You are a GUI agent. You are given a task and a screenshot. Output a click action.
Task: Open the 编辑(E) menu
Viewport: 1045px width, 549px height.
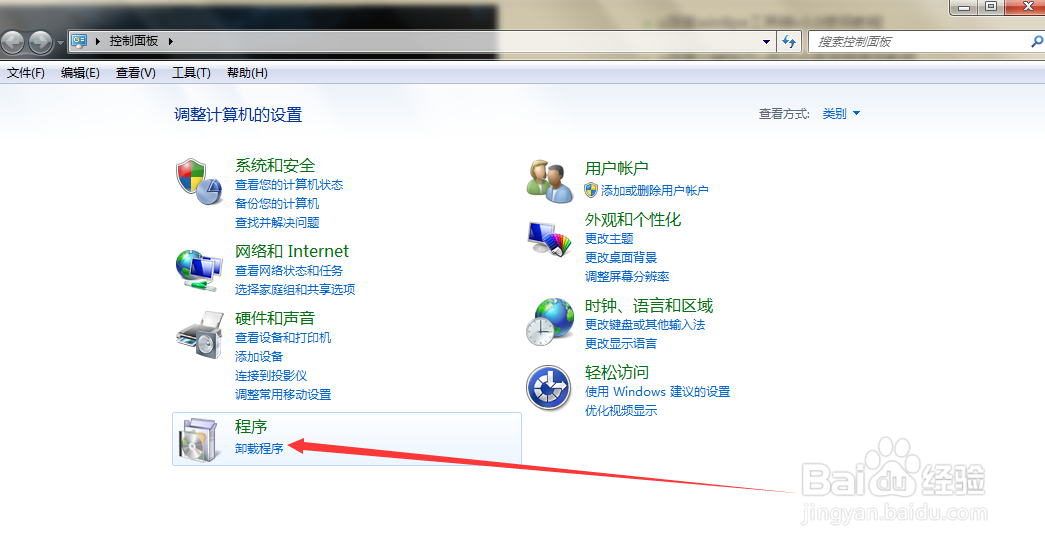(x=80, y=73)
